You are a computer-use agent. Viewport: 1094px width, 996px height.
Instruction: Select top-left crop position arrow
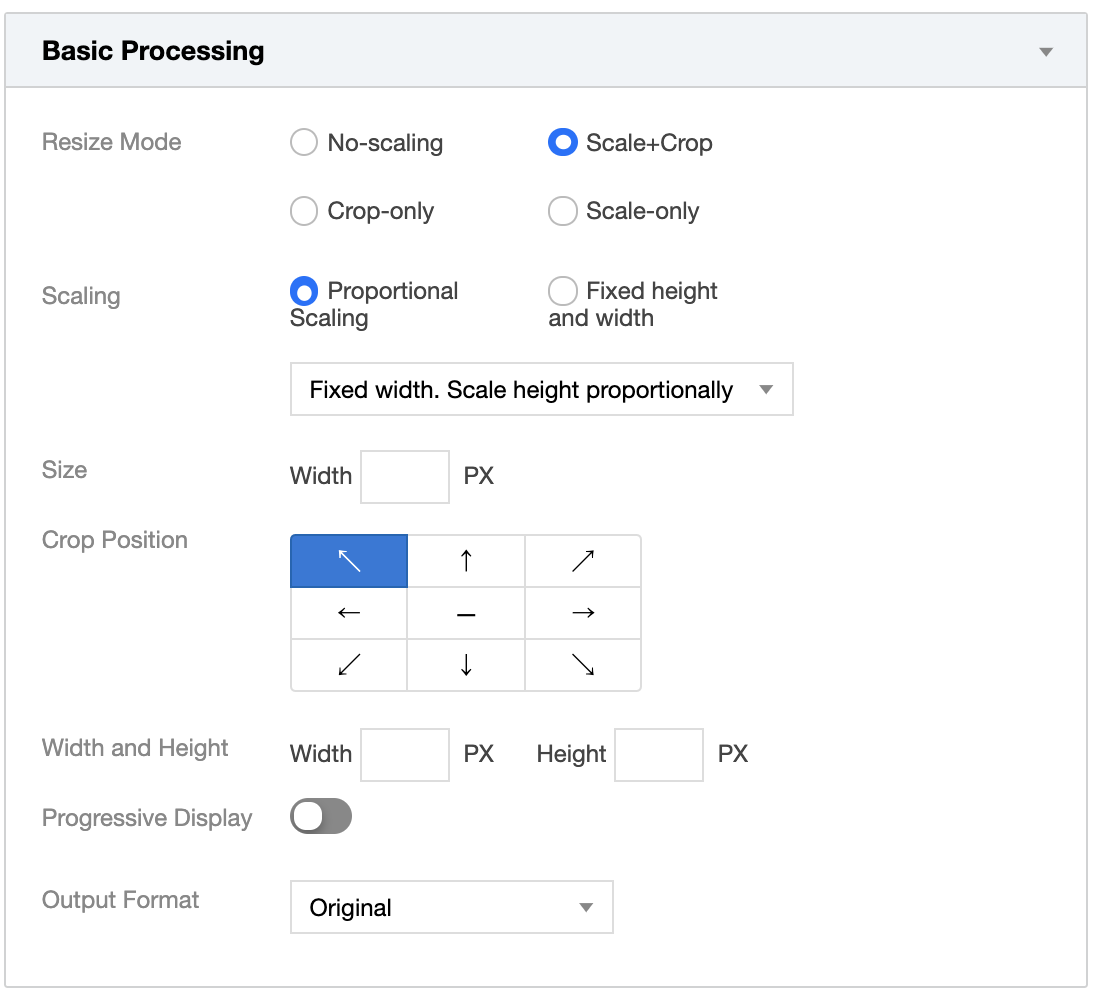click(x=349, y=561)
